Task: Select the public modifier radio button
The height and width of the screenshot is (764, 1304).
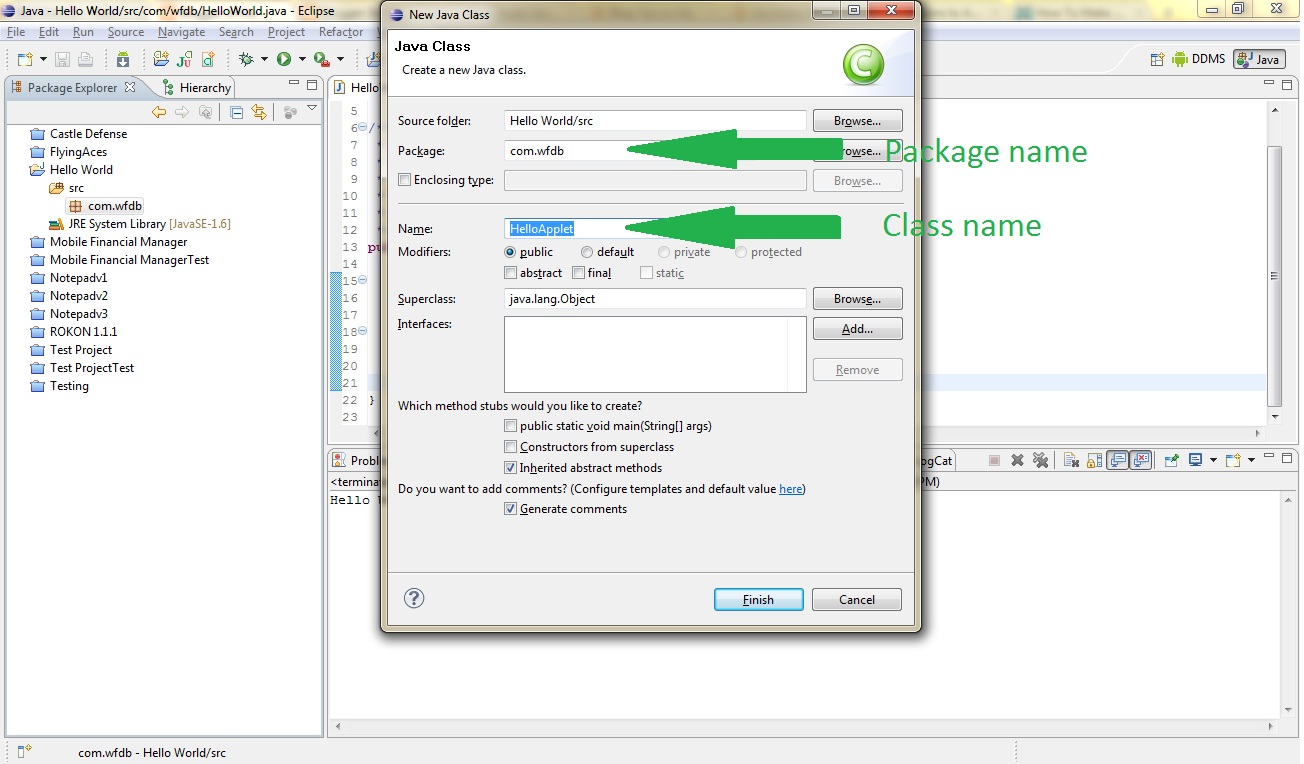Action: (510, 252)
